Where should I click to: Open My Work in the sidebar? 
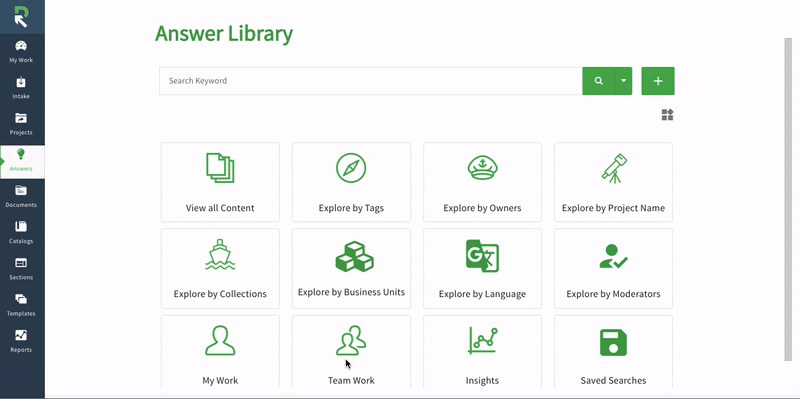(21, 52)
